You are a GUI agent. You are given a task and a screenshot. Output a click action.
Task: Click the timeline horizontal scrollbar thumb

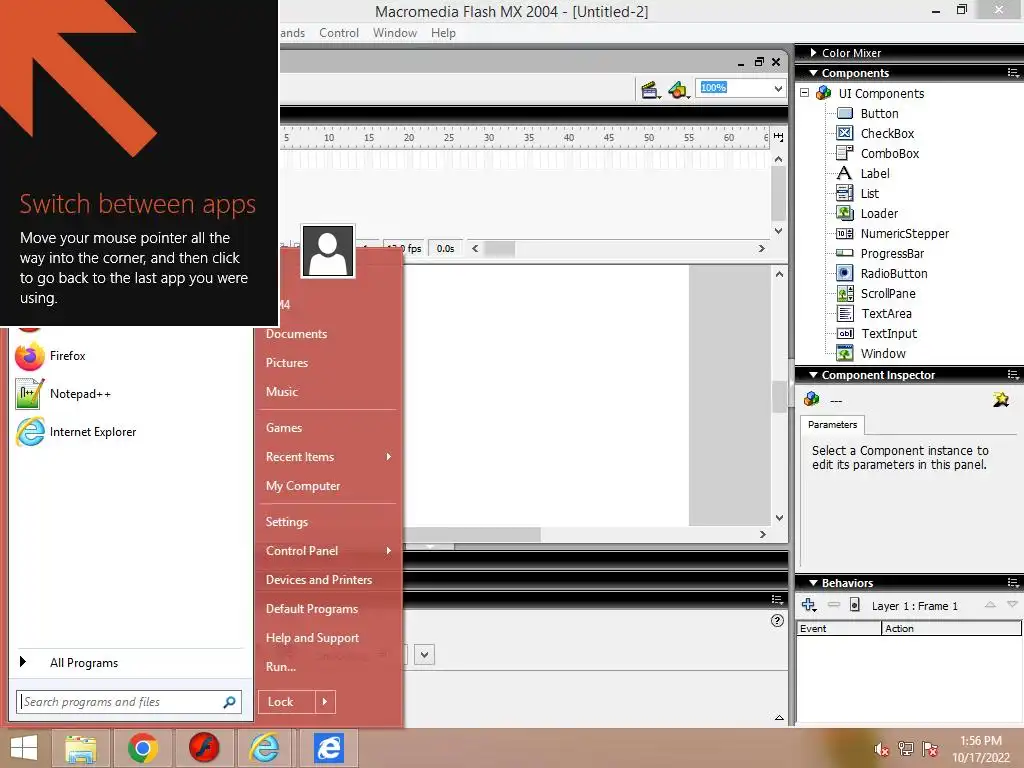coord(500,249)
